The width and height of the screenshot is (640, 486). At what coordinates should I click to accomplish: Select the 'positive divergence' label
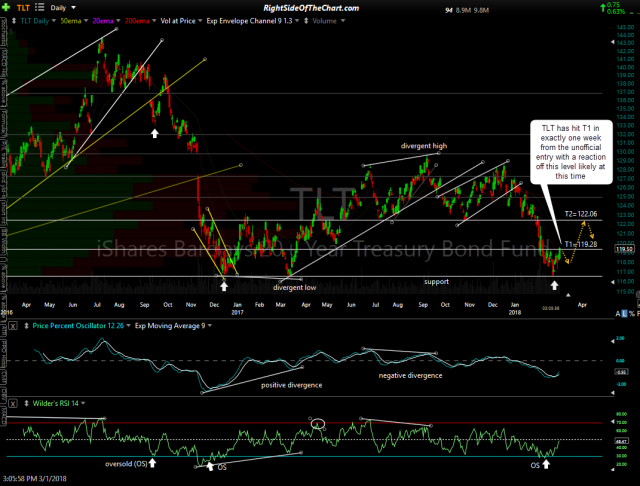[291, 385]
